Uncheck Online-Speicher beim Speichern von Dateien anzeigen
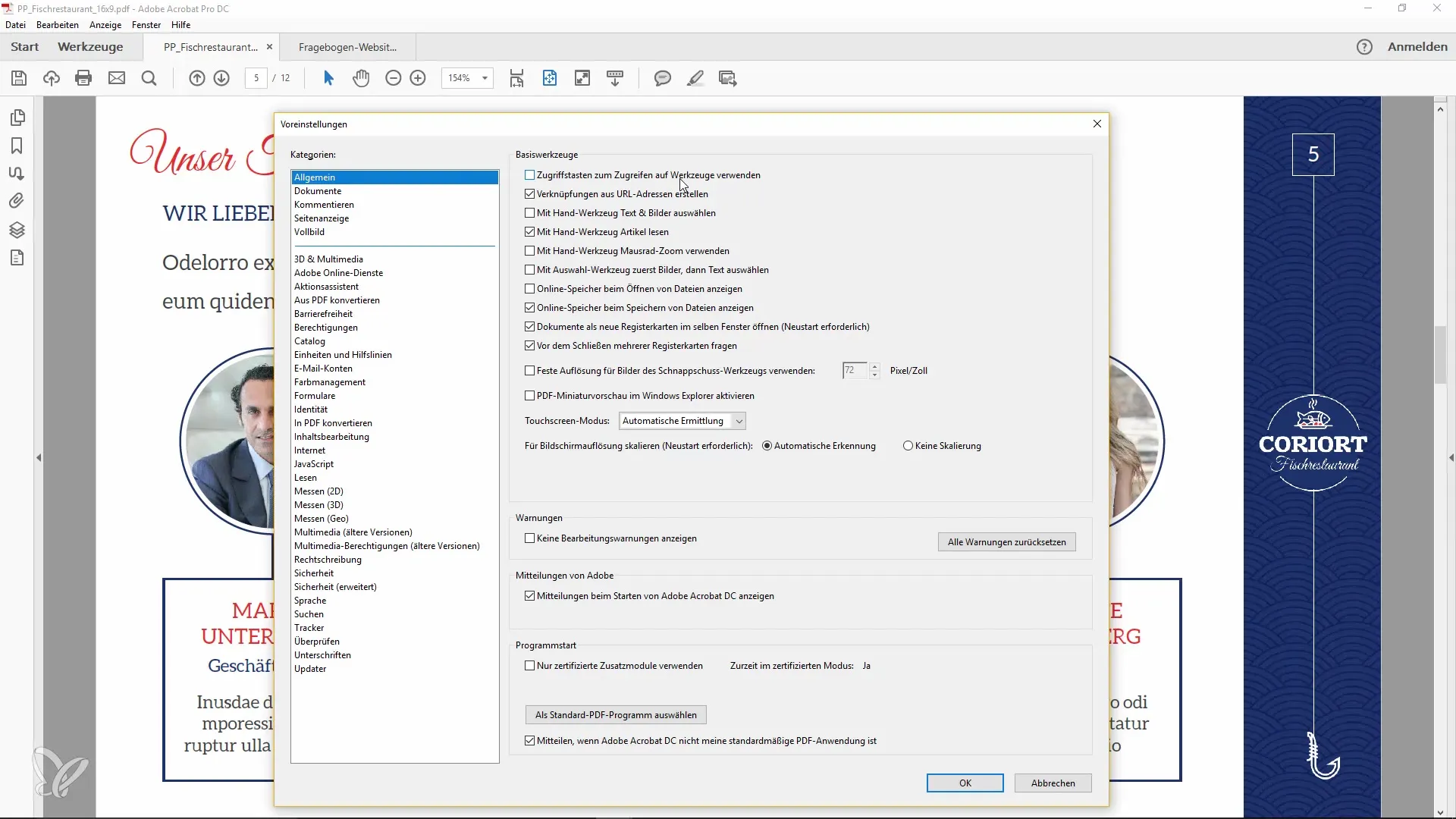 click(529, 308)
